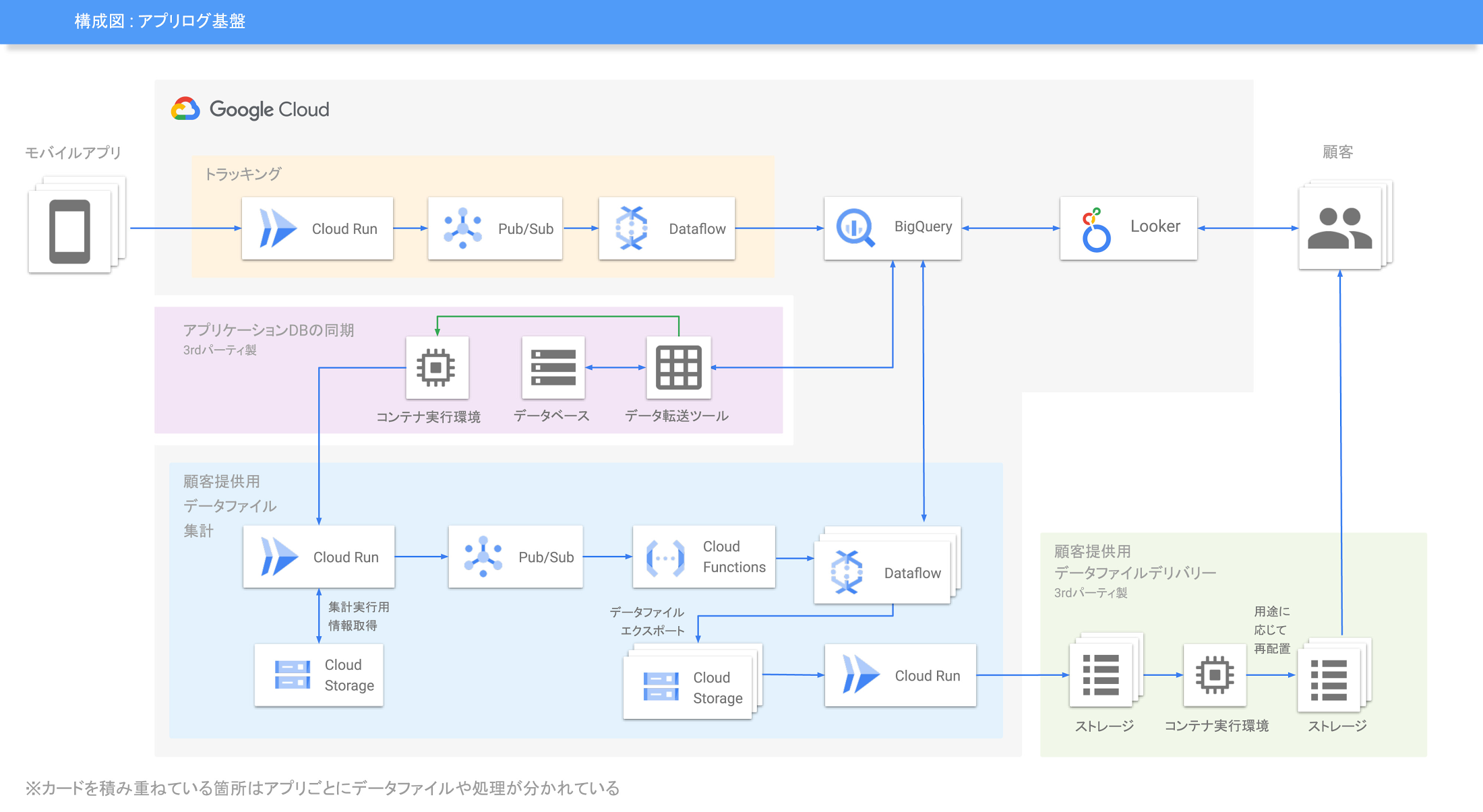1483x812 pixels.
Task: Select Pub/Sub icon in the Tracking section
Action: pos(462,228)
